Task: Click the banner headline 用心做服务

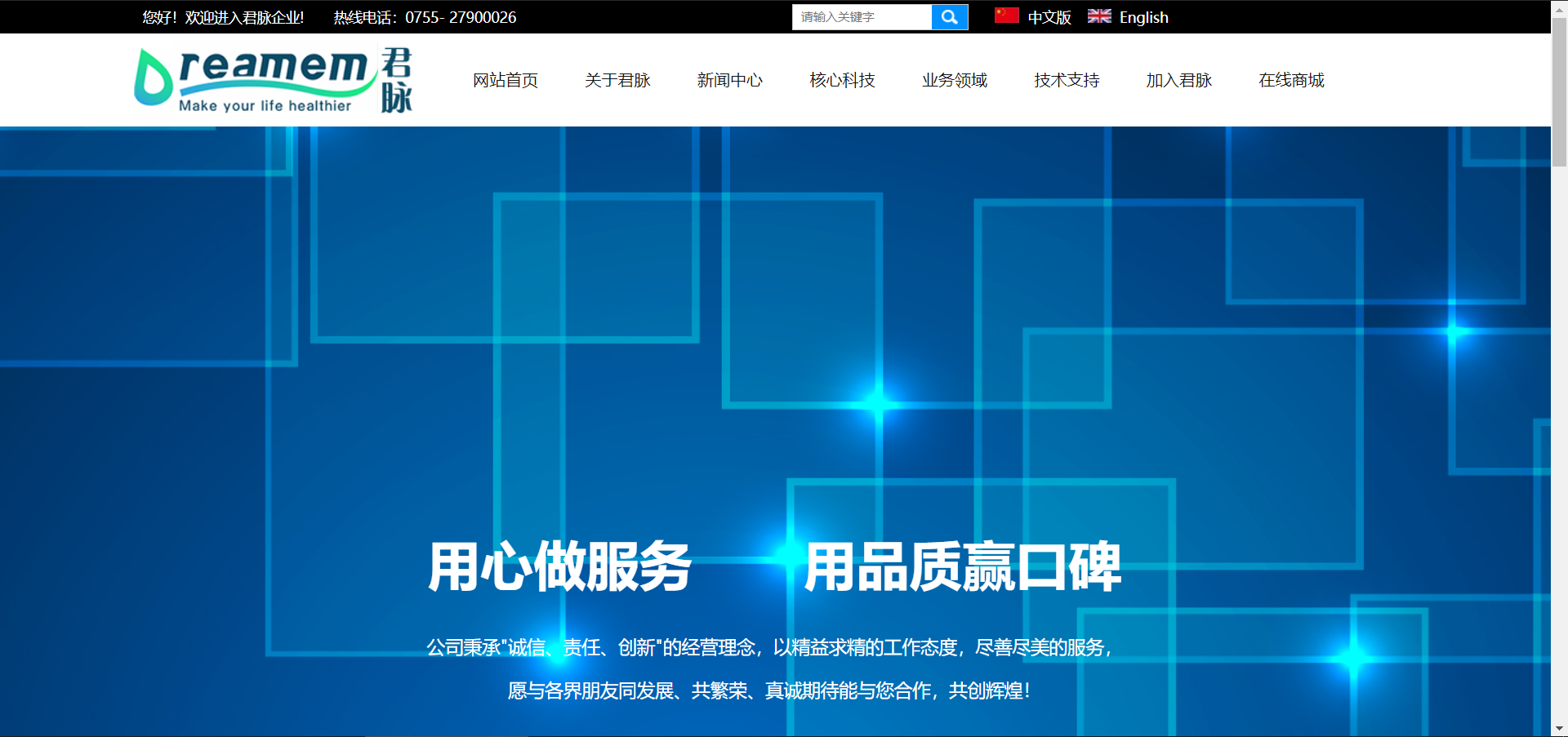Action: click(x=559, y=566)
